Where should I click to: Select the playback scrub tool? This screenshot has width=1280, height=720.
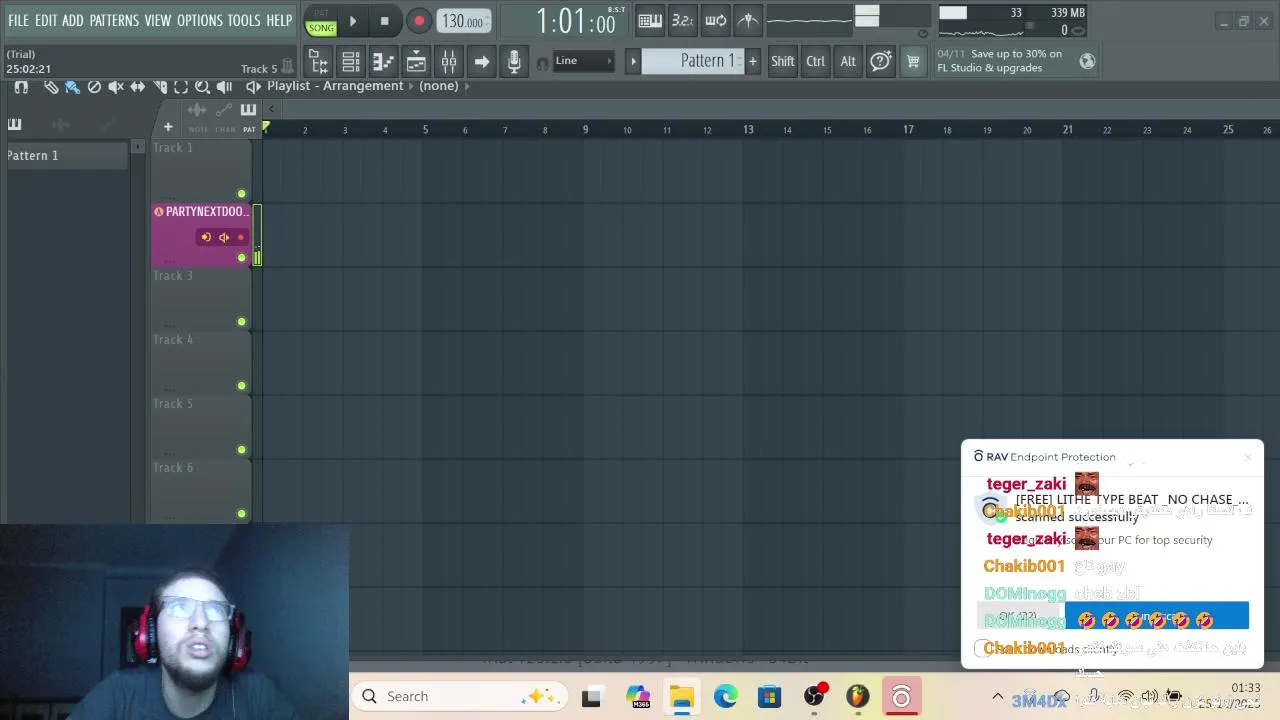coord(224,87)
